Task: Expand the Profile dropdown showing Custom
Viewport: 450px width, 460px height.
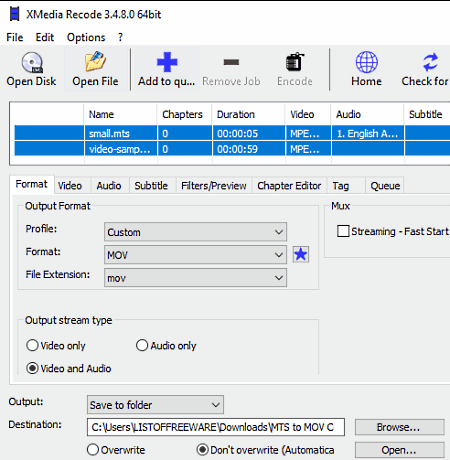Action: coord(195,232)
